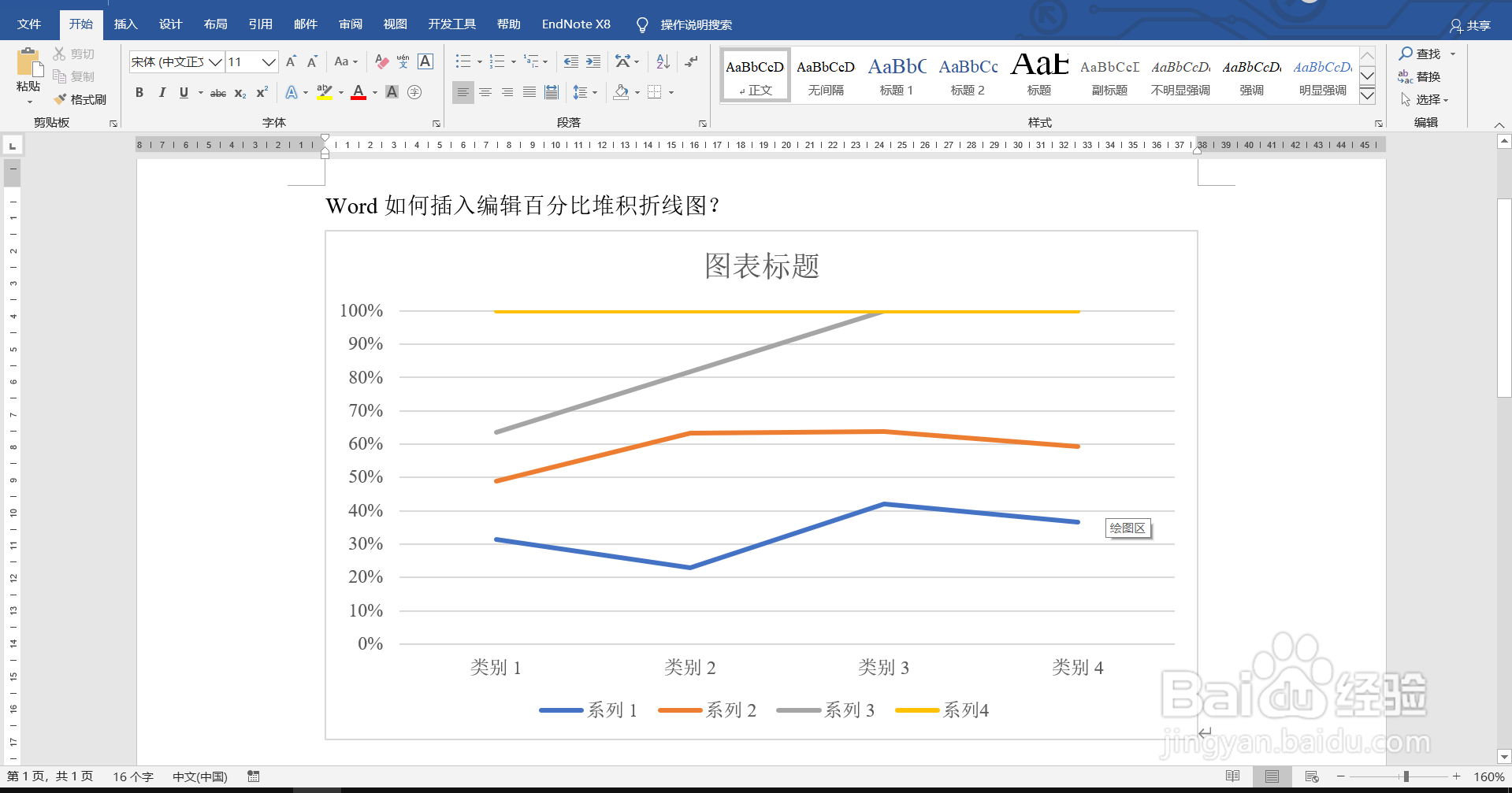
Task: Increase font size with the grow-font icon
Action: tap(292, 61)
